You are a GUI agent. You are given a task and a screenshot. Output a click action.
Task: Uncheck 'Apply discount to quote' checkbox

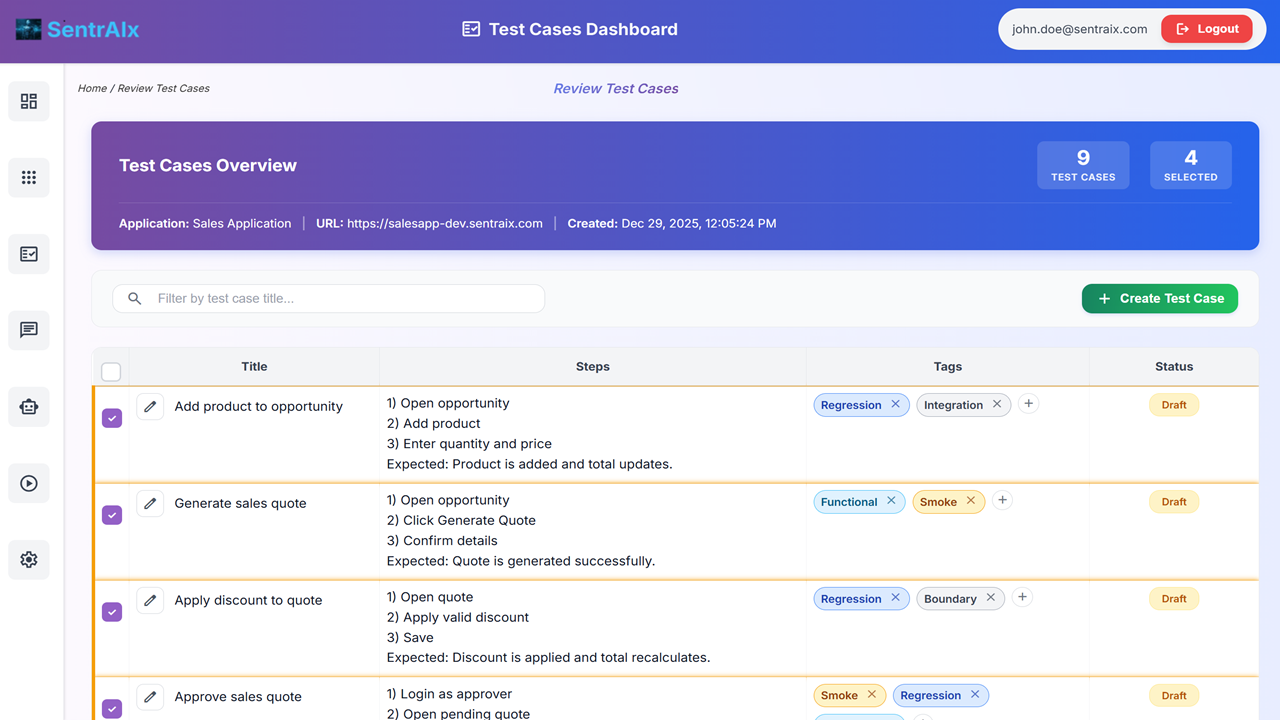click(112, 612)
